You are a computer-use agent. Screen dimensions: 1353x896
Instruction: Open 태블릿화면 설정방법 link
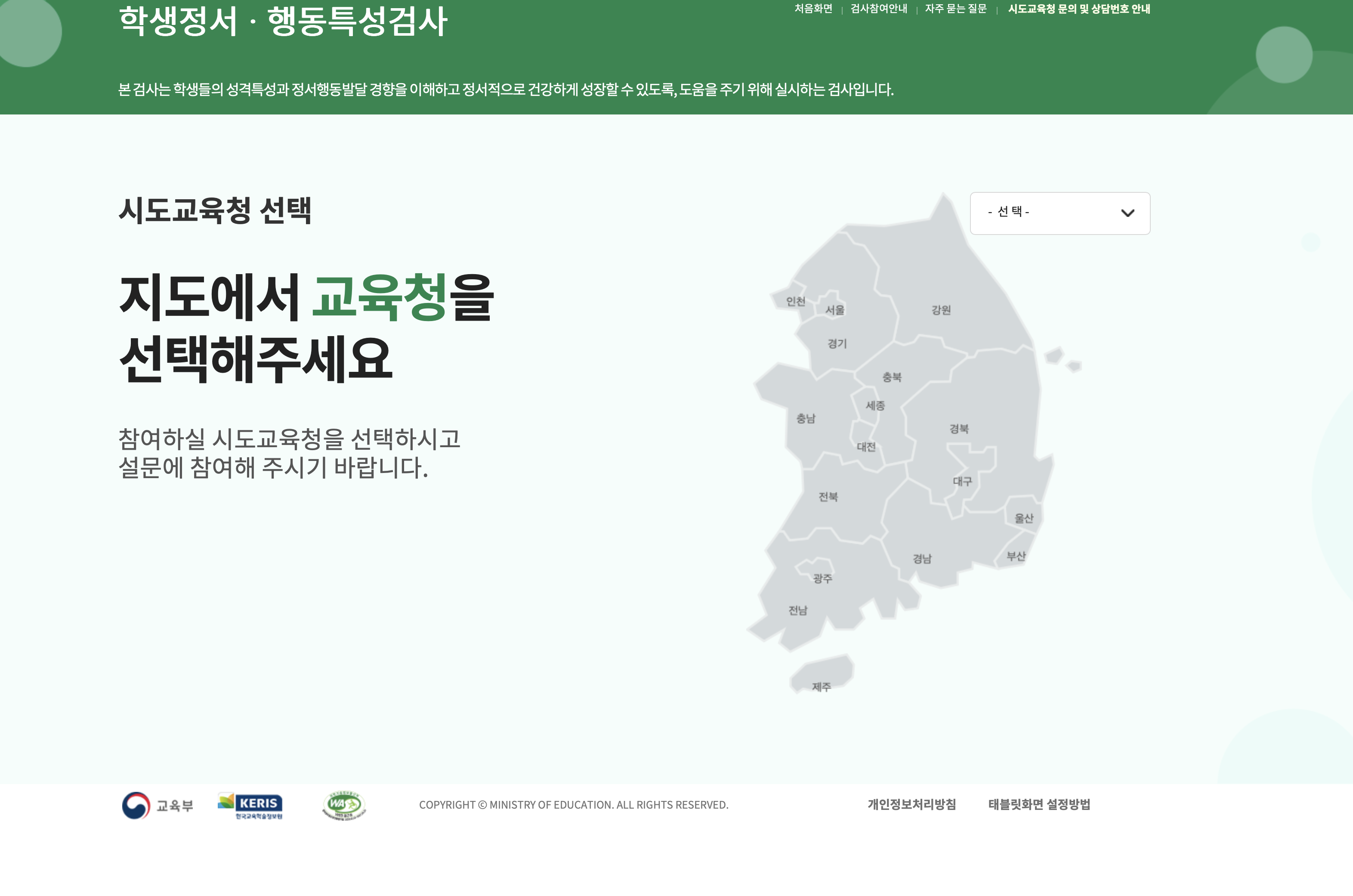coord(1039,805)
